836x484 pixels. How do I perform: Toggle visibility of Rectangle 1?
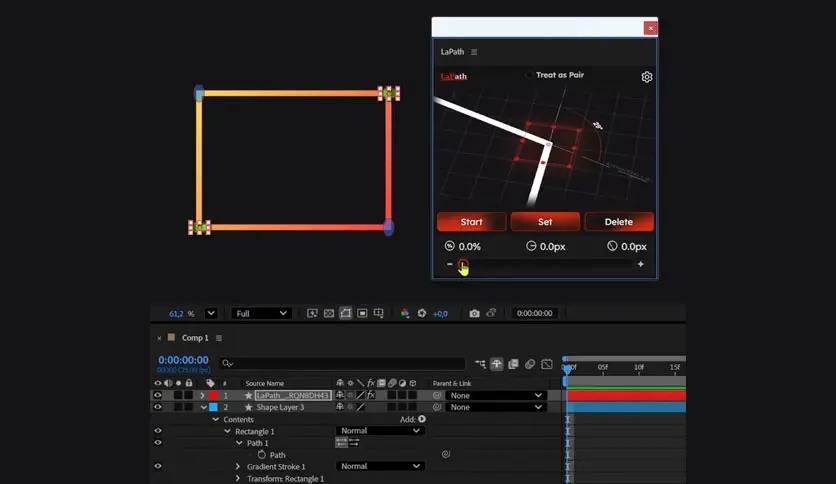point(157,431)
